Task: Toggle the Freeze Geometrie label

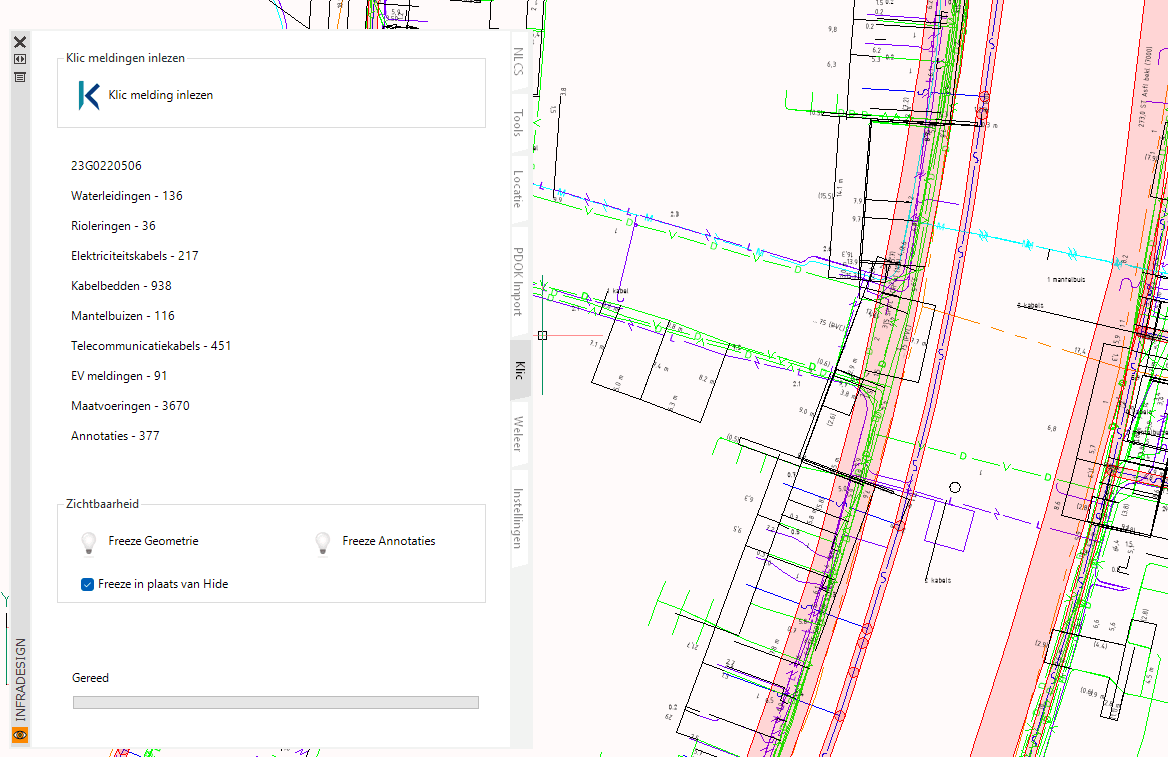Action: [x=153, y=541]
